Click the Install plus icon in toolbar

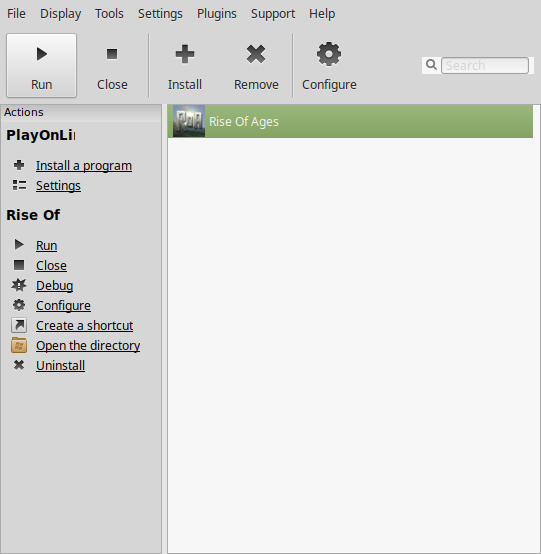[185, 54]
